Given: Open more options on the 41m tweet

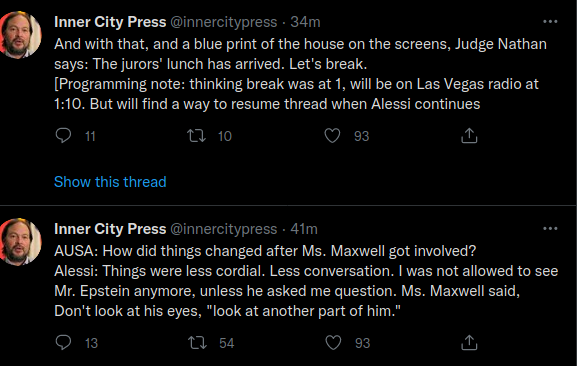Looking at the screenshot, I should tap(550, 228).
